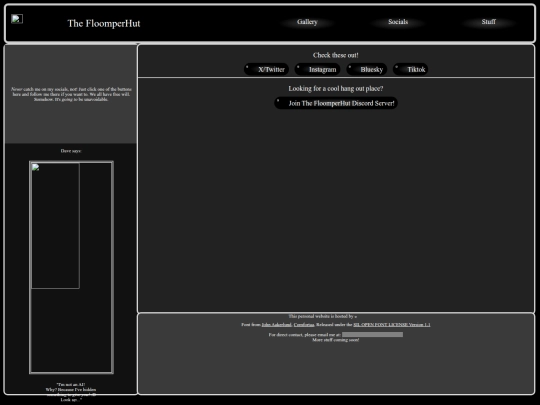Click the icon inside the X/Twitter button

247,67
